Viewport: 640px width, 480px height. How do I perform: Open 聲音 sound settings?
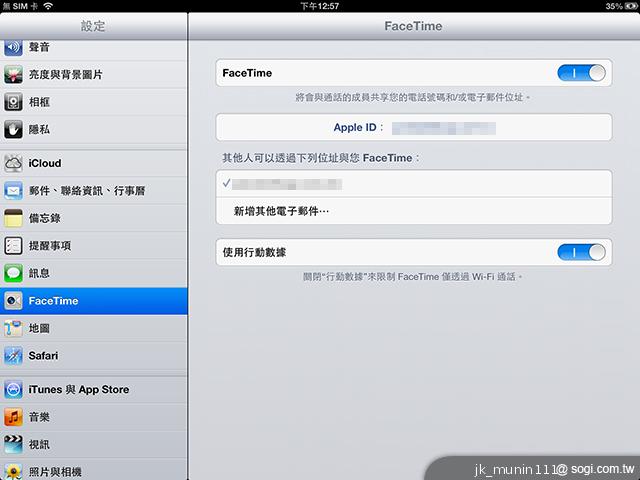click(x=94, y=48)
